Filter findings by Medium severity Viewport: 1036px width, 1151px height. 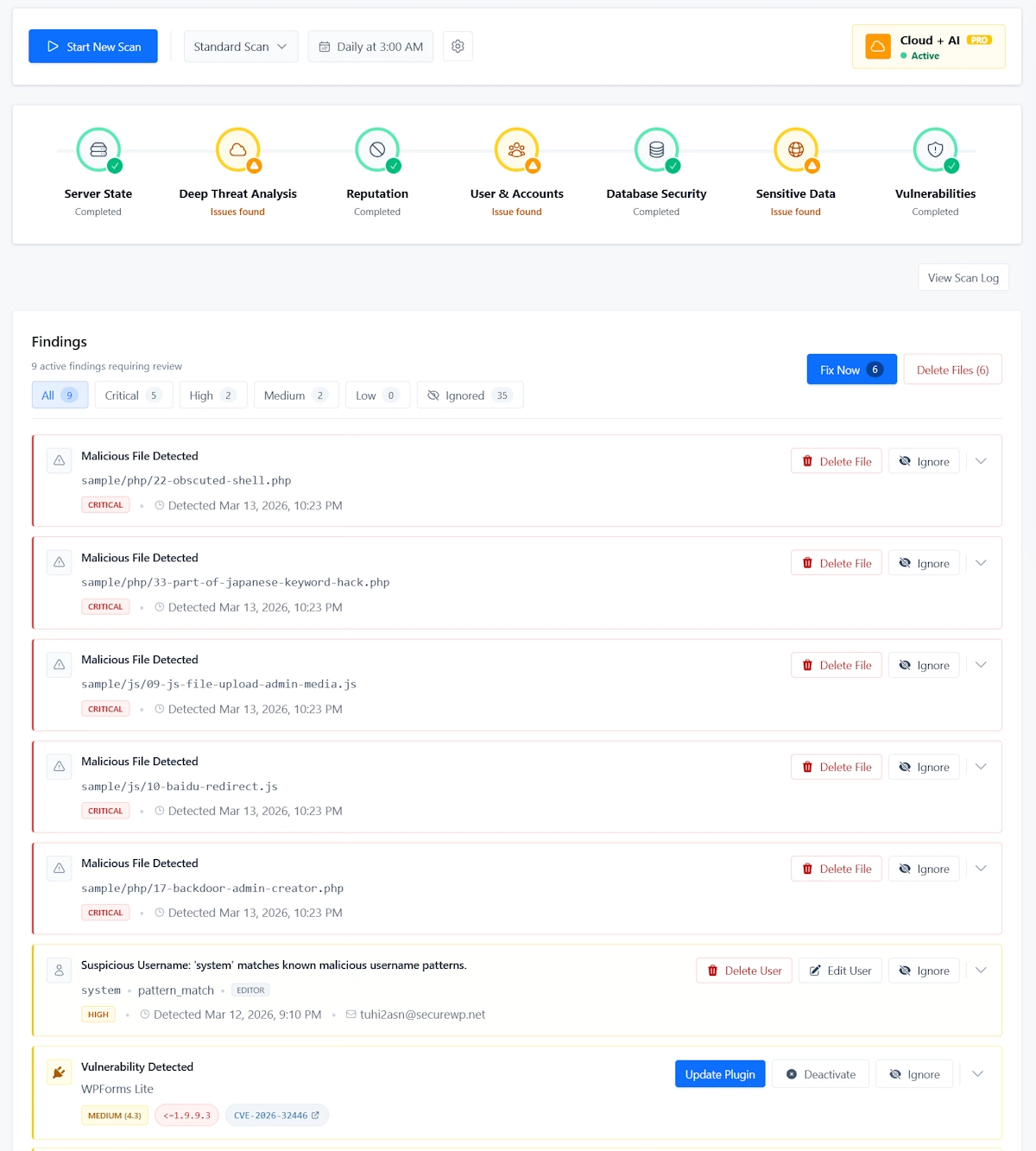pyautogui.click(x=296, y=395)
